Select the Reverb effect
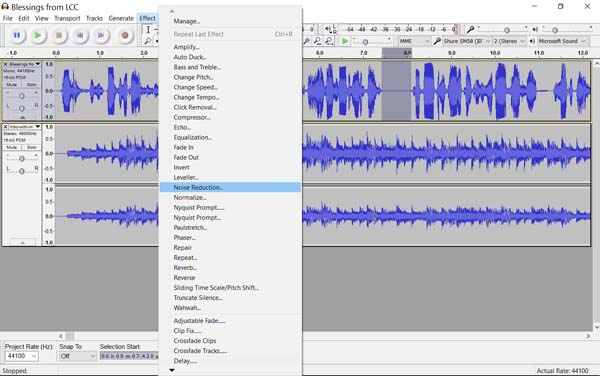 click(230, 268)
